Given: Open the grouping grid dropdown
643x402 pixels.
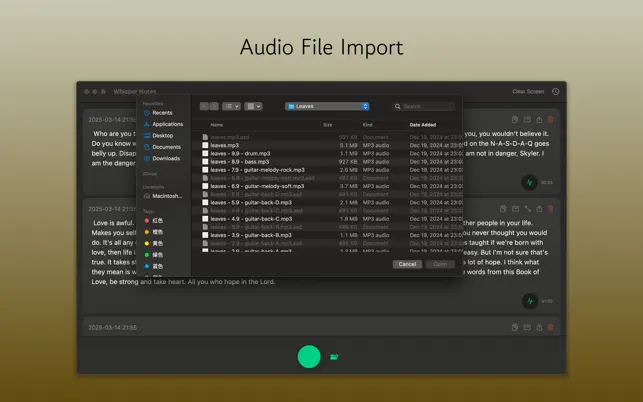Looking at the screenshot, I should click(x=254, y=106).
